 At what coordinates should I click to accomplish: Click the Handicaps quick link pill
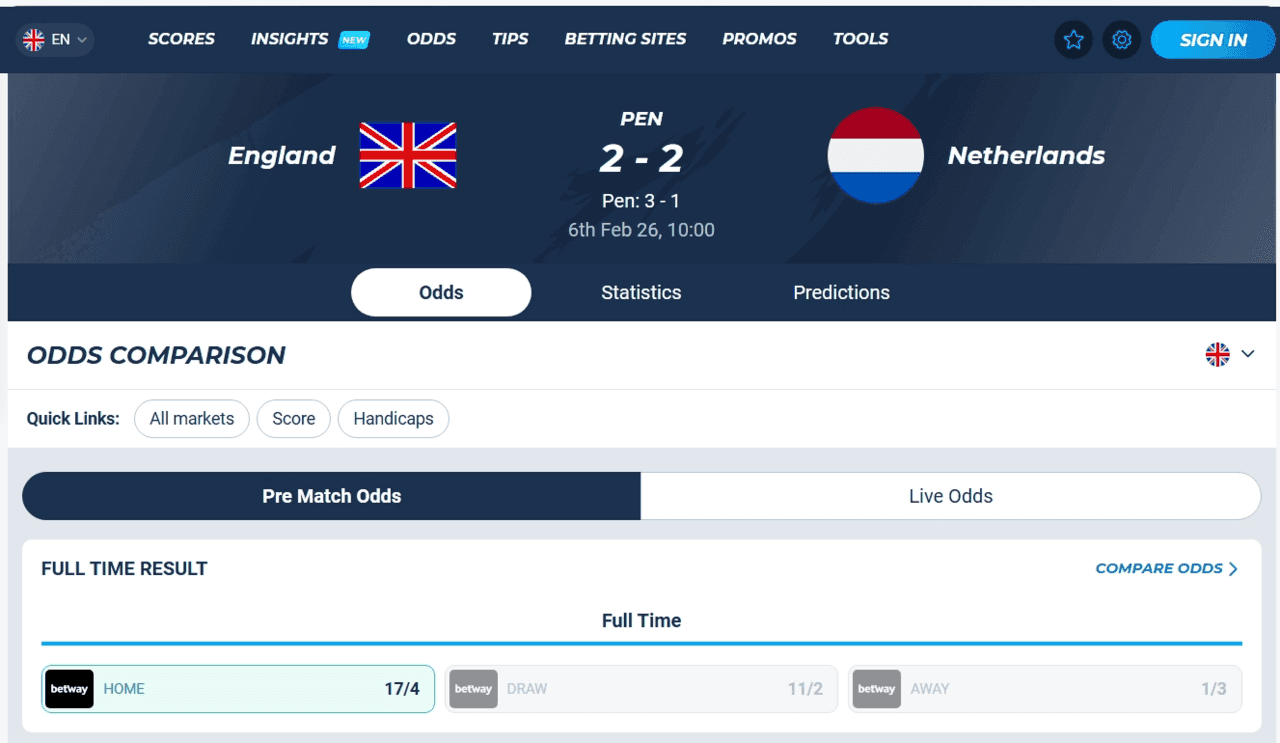pyautogui.click(x=393, y=418)
